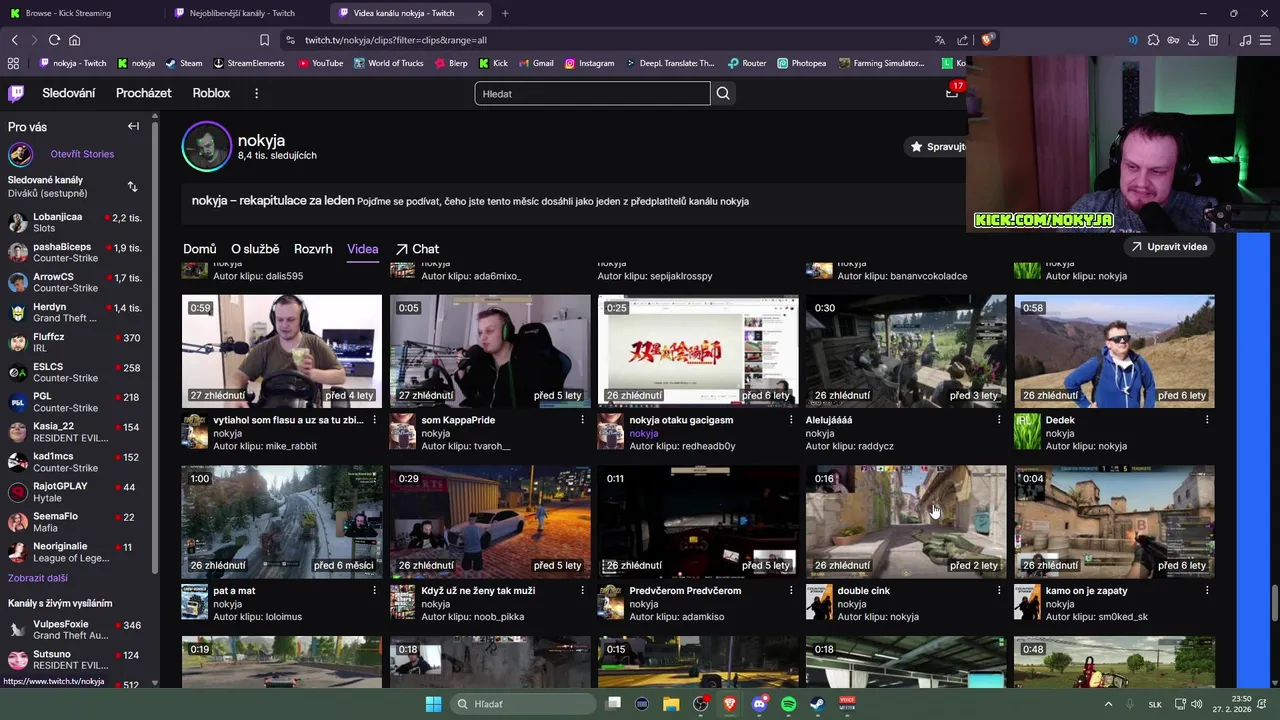The width and height of the screenshot is (1280, 720).
Task: Open pashaBiceps channel in sidebar
Action: coord(75,252)
